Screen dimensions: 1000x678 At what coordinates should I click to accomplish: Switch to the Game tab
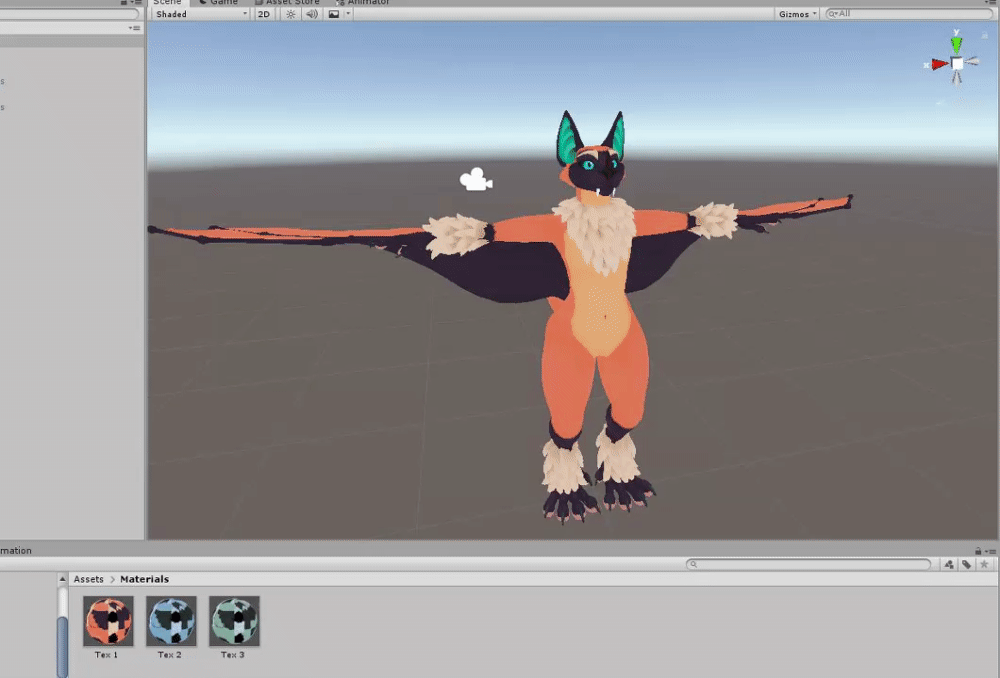pyautogui.click(x=219, y=3)
